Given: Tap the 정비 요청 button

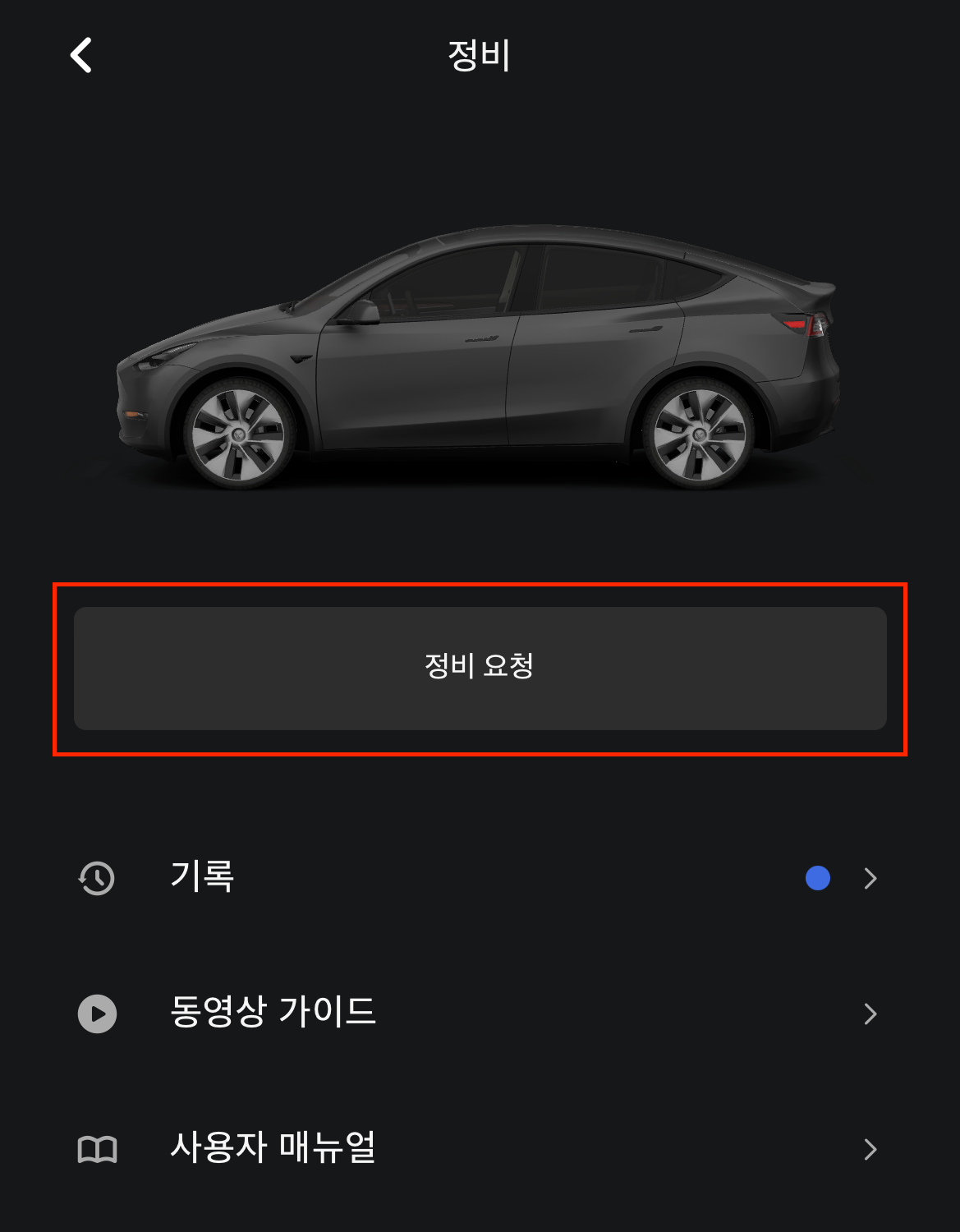Looking at the screenshot, I should click(x=480, y=669).
